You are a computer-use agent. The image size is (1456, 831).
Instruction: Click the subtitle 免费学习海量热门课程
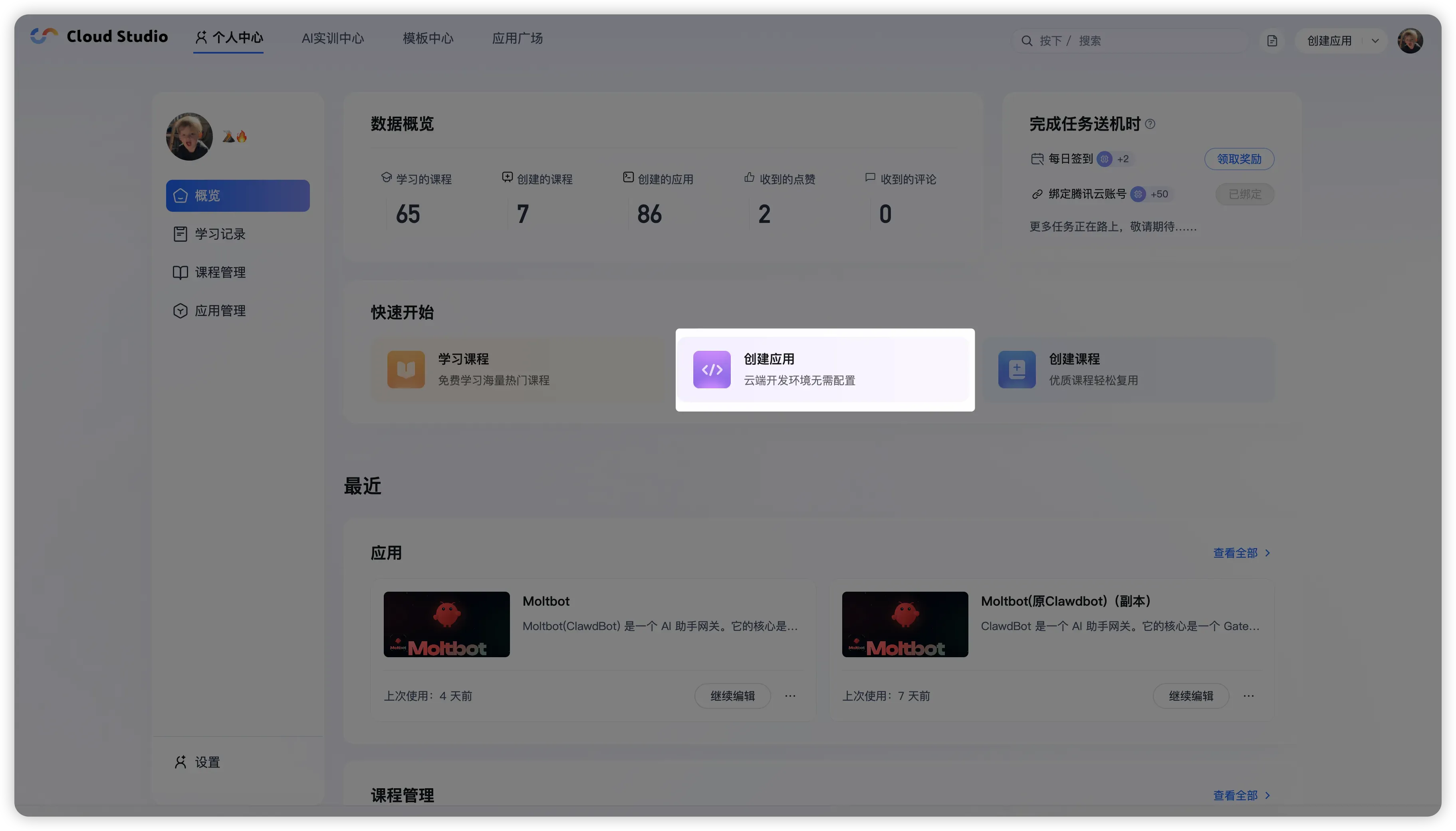[x=494, y=380]
